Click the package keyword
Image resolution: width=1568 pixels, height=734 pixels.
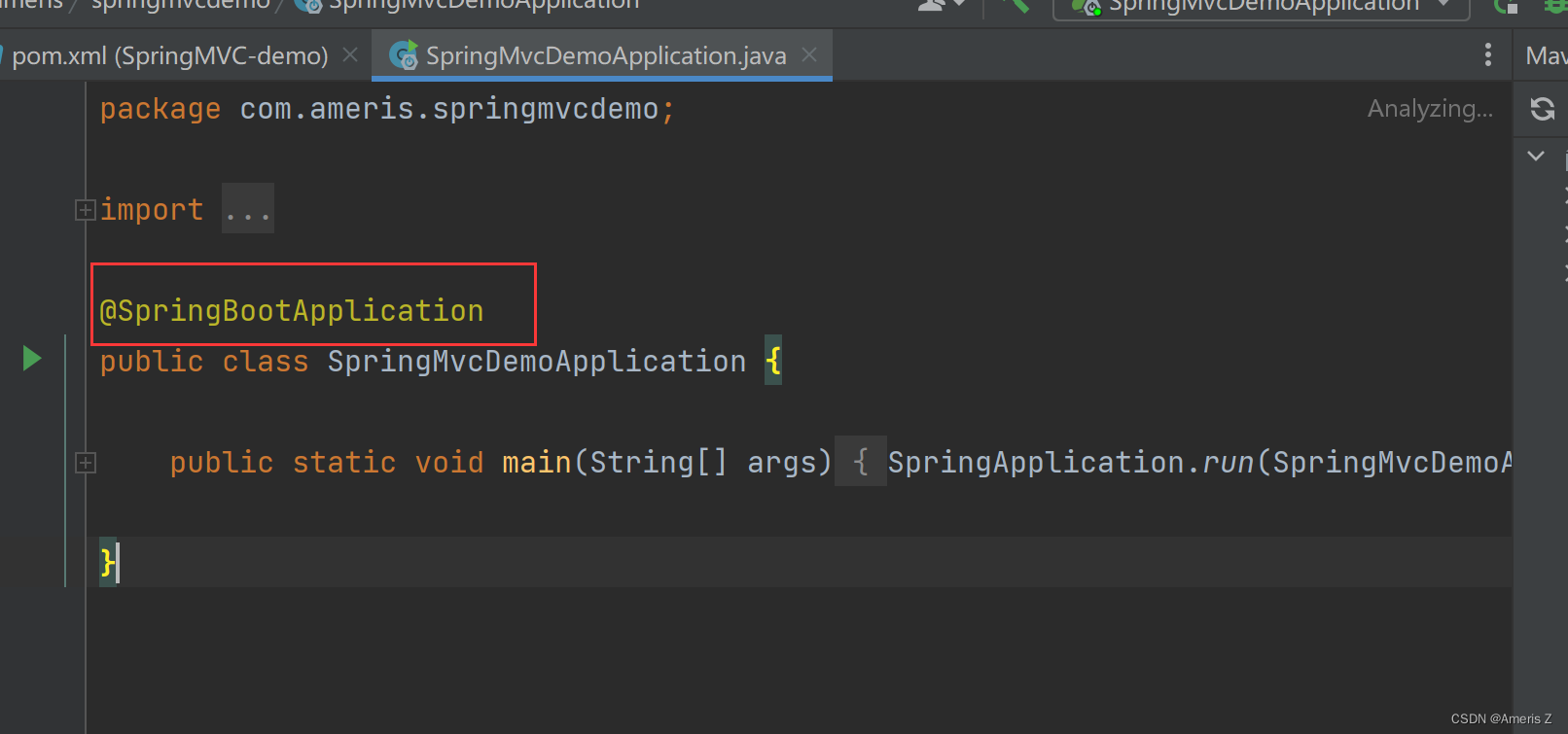tap(160, 110)
